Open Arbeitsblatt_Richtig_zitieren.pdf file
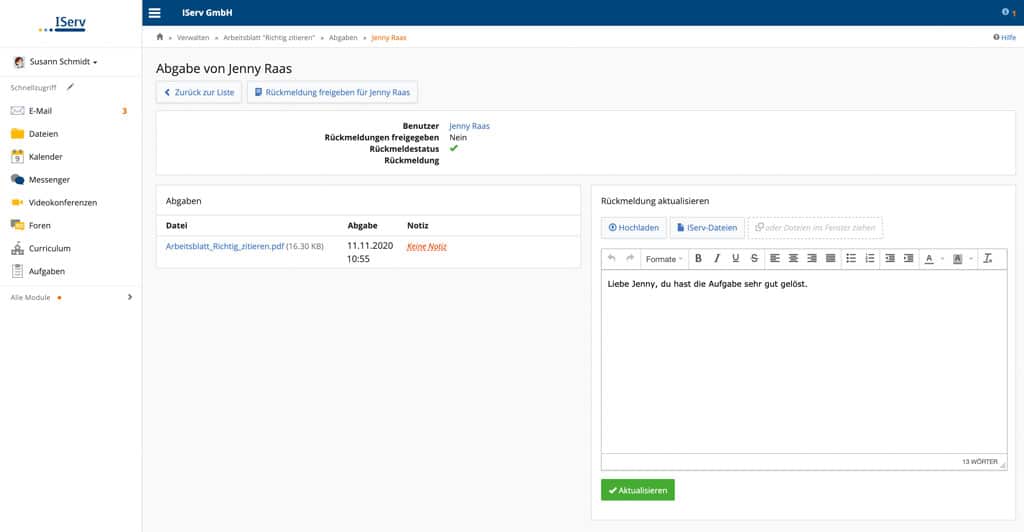Viewport: 1024px width, 532px height. coord(225,246)
